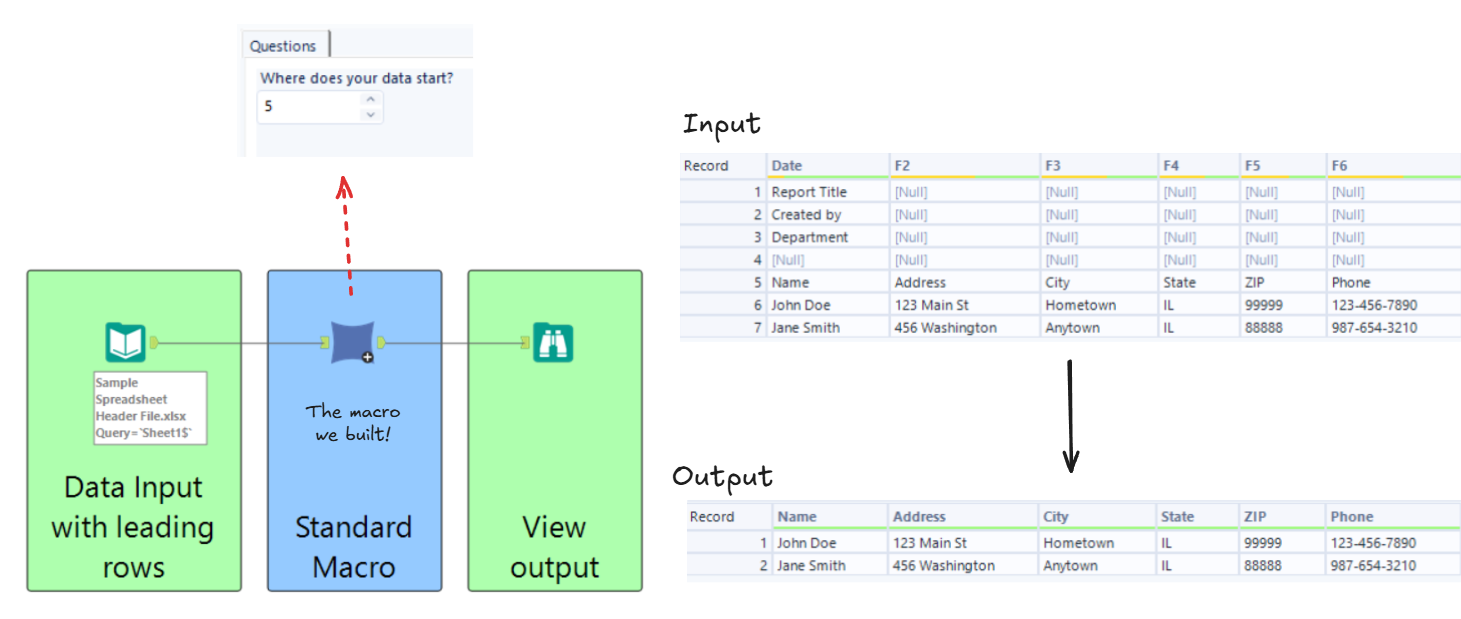Click the Input Data tool's output anchor

154,343
